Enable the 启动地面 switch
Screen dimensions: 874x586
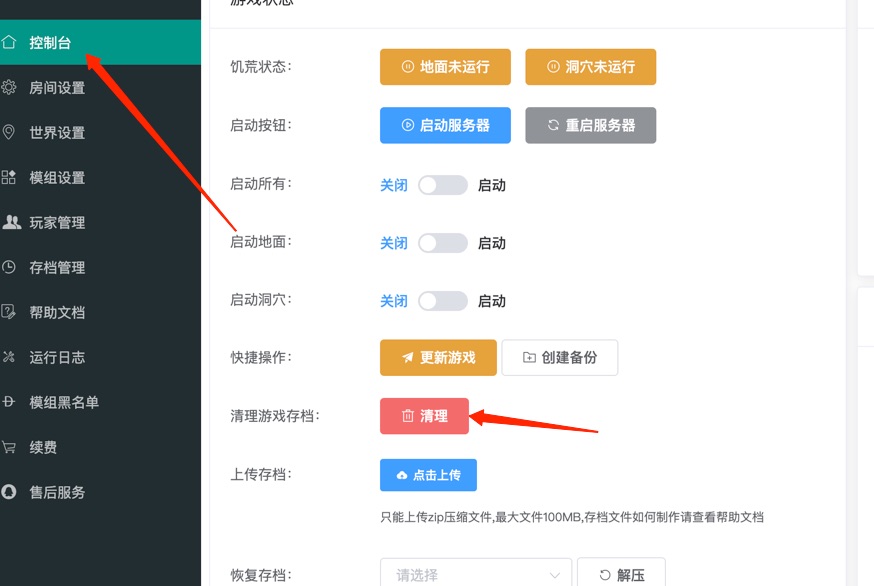443,243
